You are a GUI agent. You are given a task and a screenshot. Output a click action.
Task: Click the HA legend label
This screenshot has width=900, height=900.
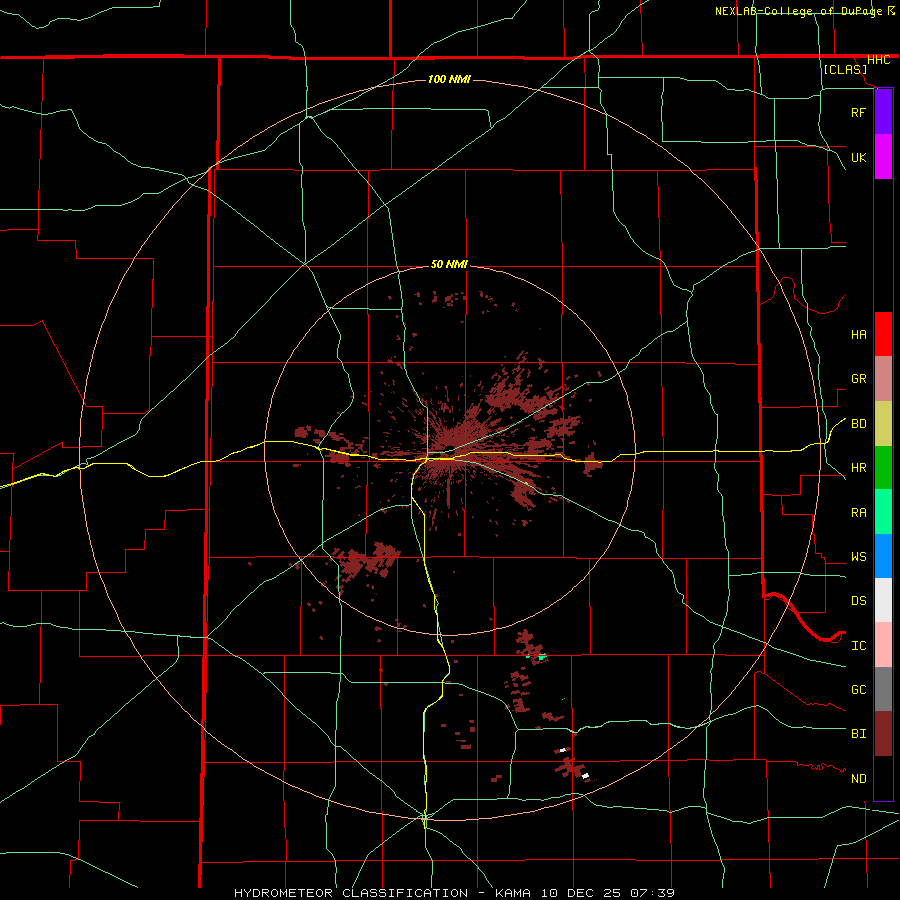(x=858, y=335)
